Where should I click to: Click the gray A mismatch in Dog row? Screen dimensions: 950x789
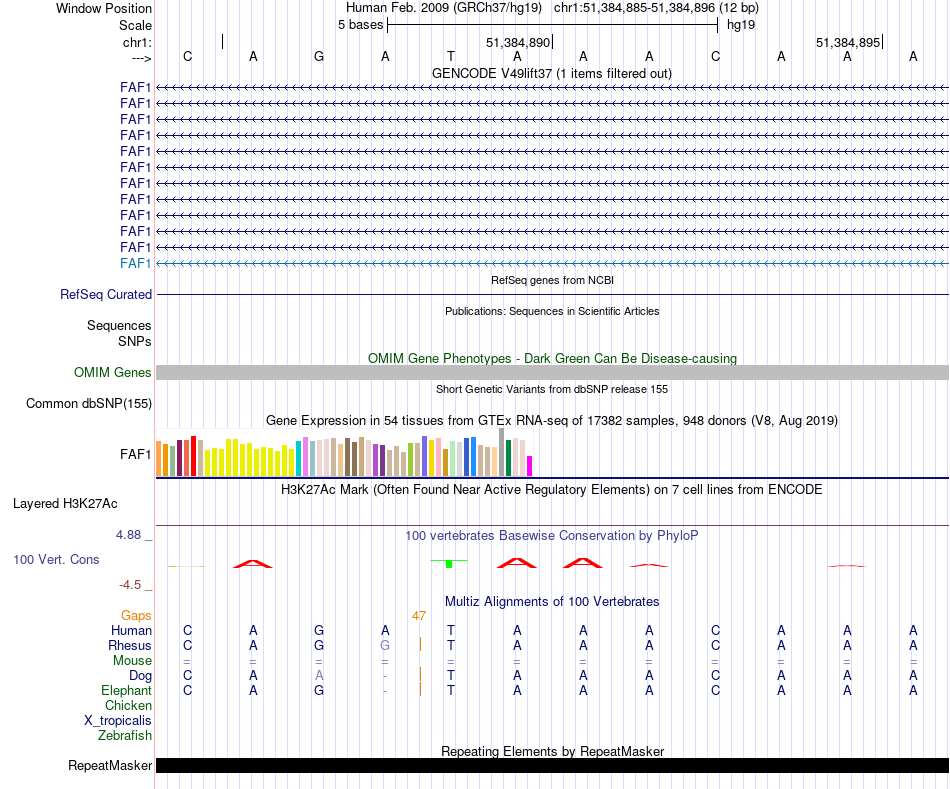click(x=319, y=675)
